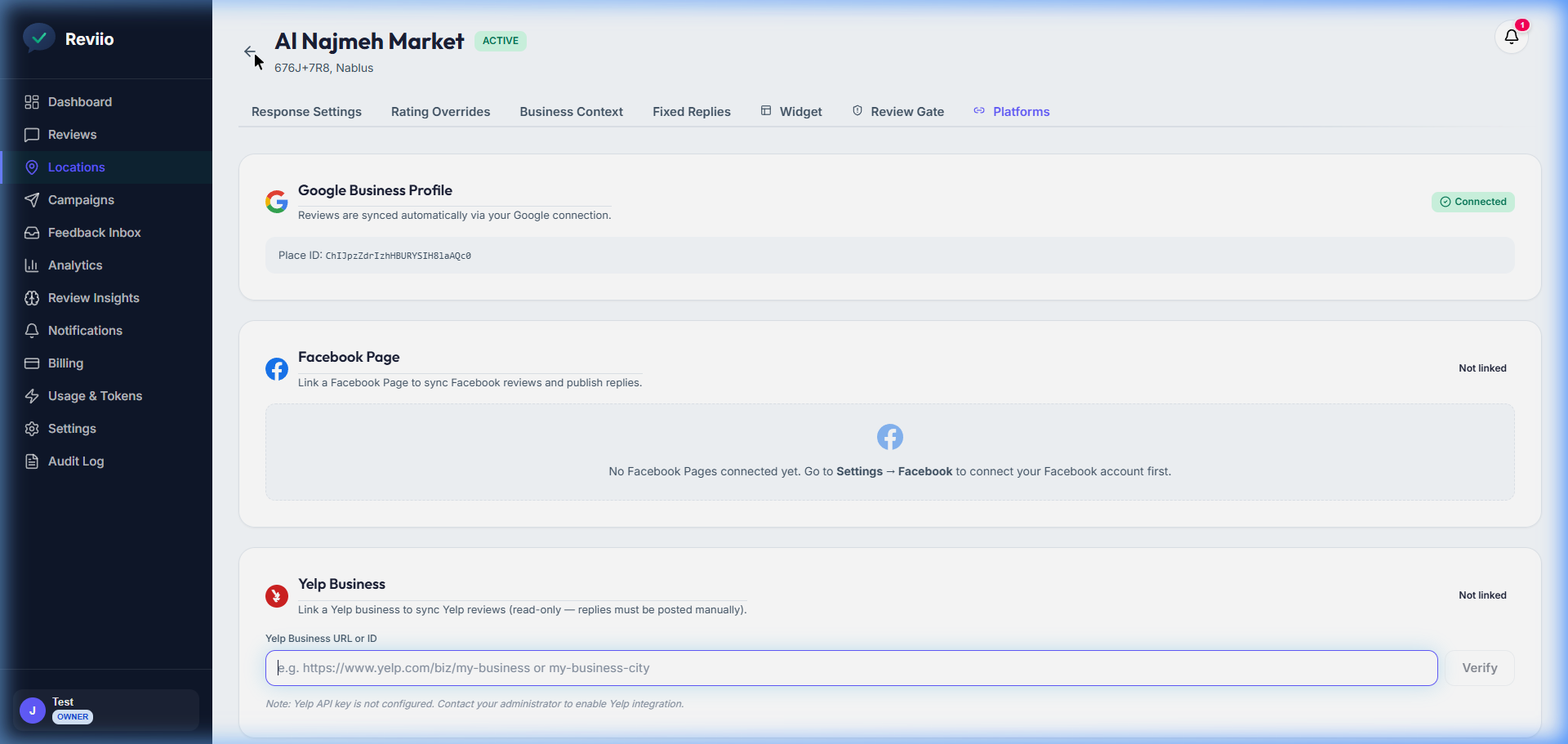This screenshot has width=1568, height=744.
Task: Click Facebook Page 'Not linked' status
Action: 1482,368
